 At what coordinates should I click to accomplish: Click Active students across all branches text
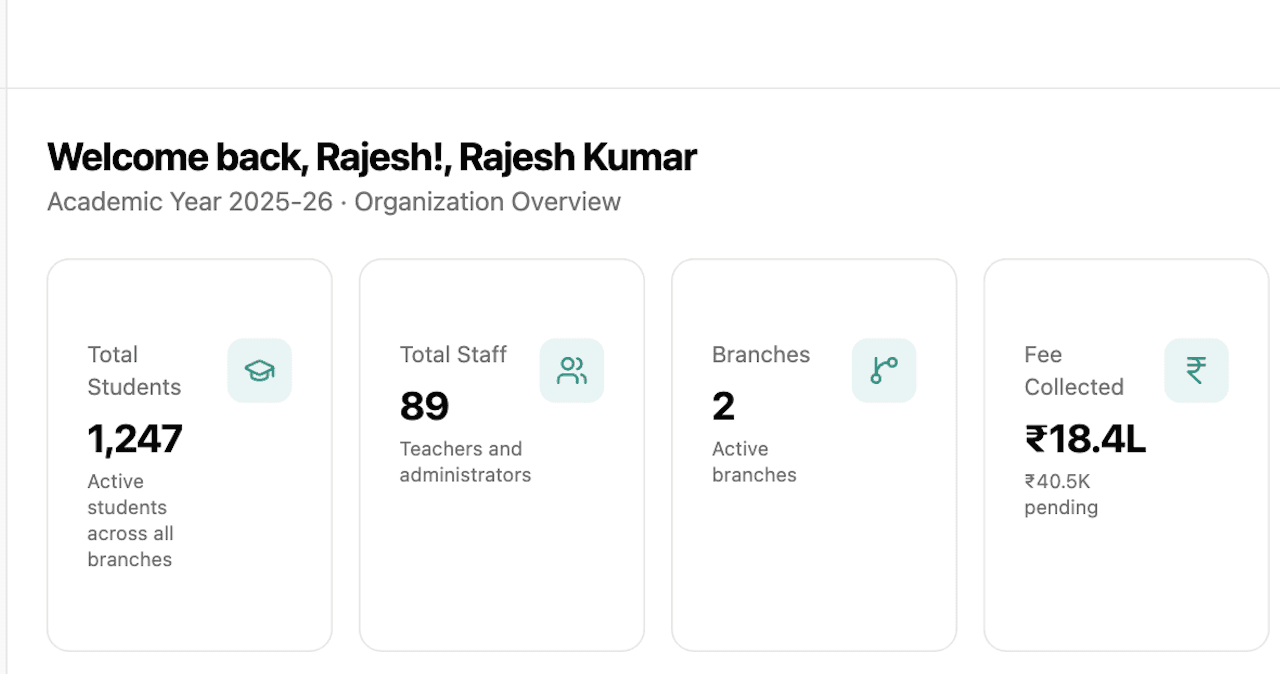coord(130,521)
